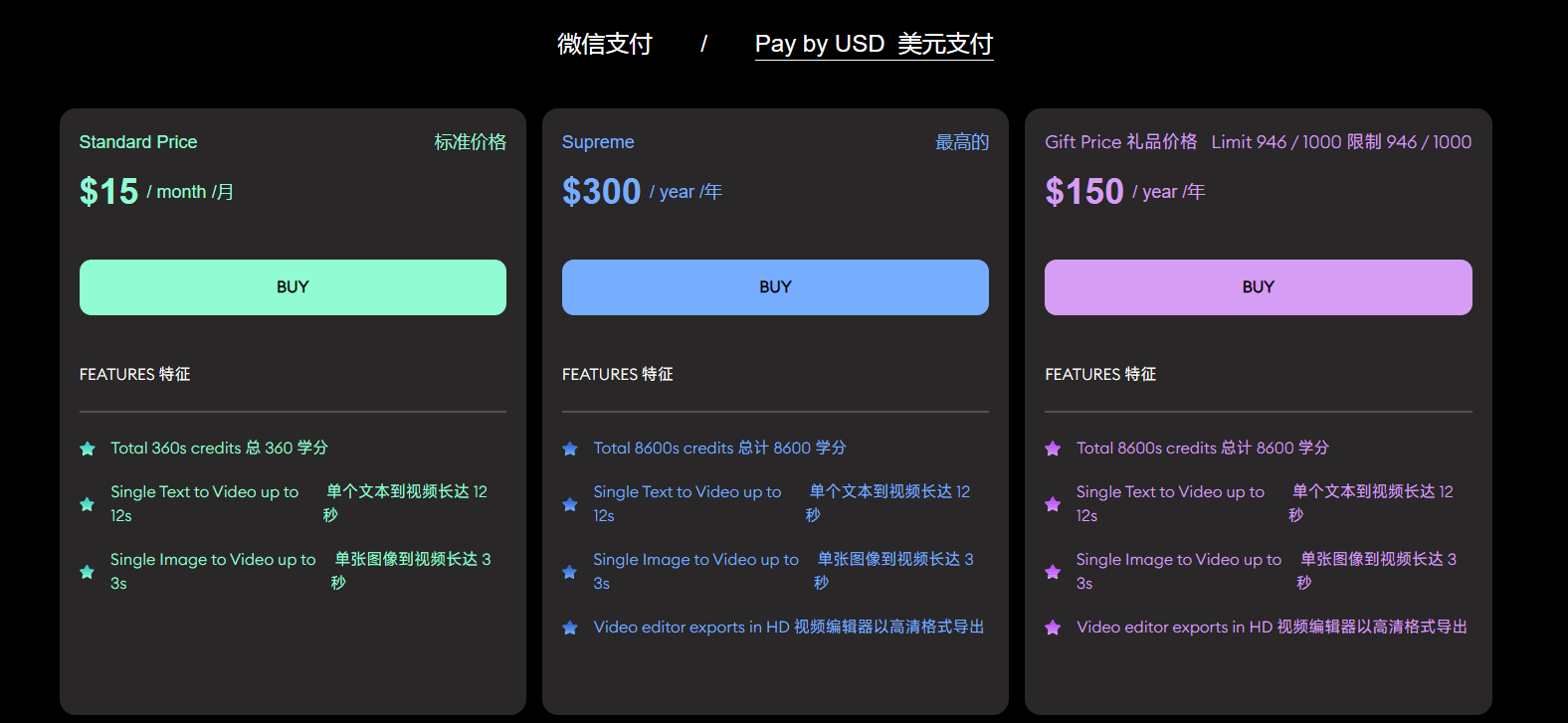Click blue star beside Supreme Single Text to Video

click(570, 504)
